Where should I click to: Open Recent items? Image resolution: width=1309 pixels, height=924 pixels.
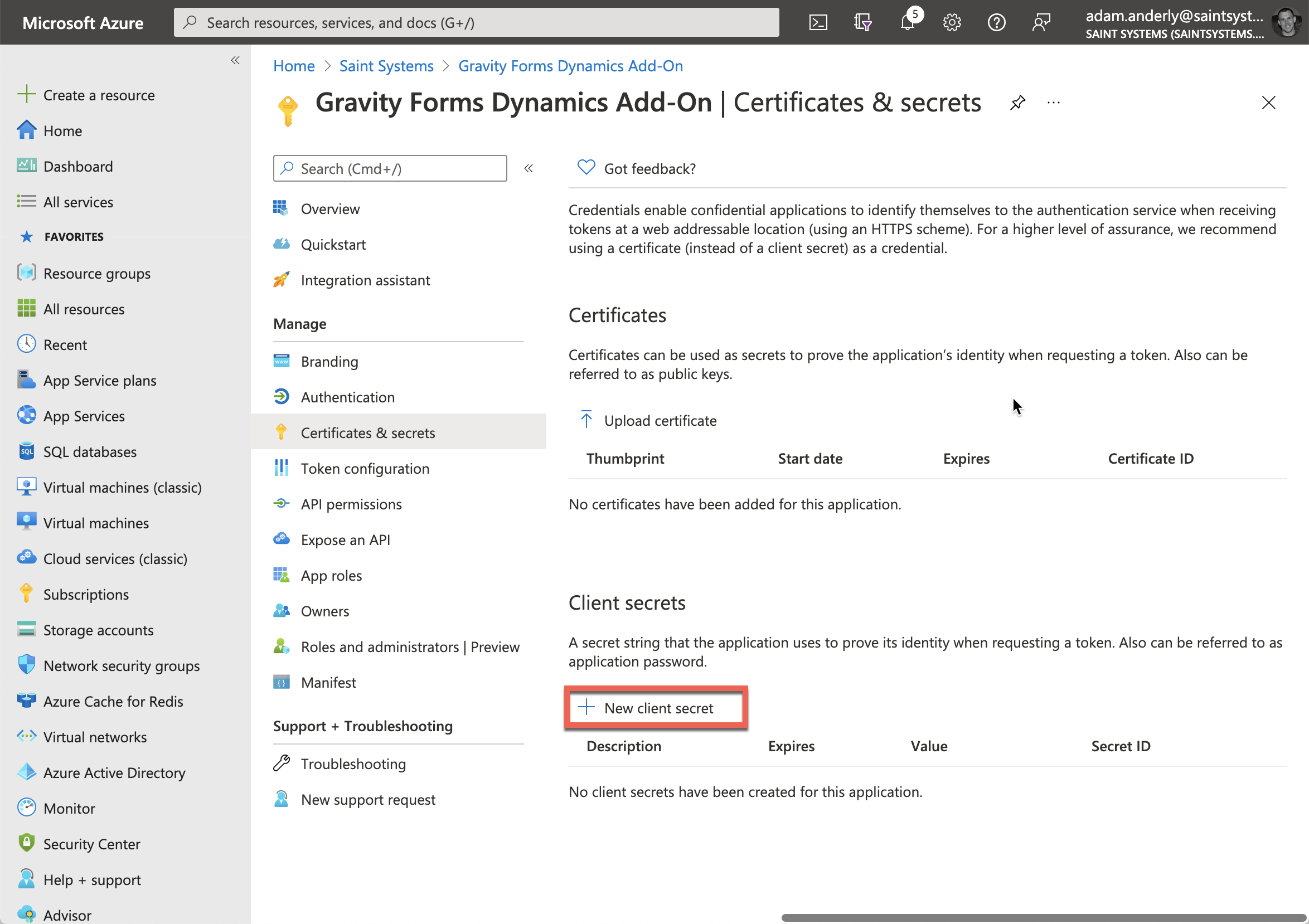(52, 345)
